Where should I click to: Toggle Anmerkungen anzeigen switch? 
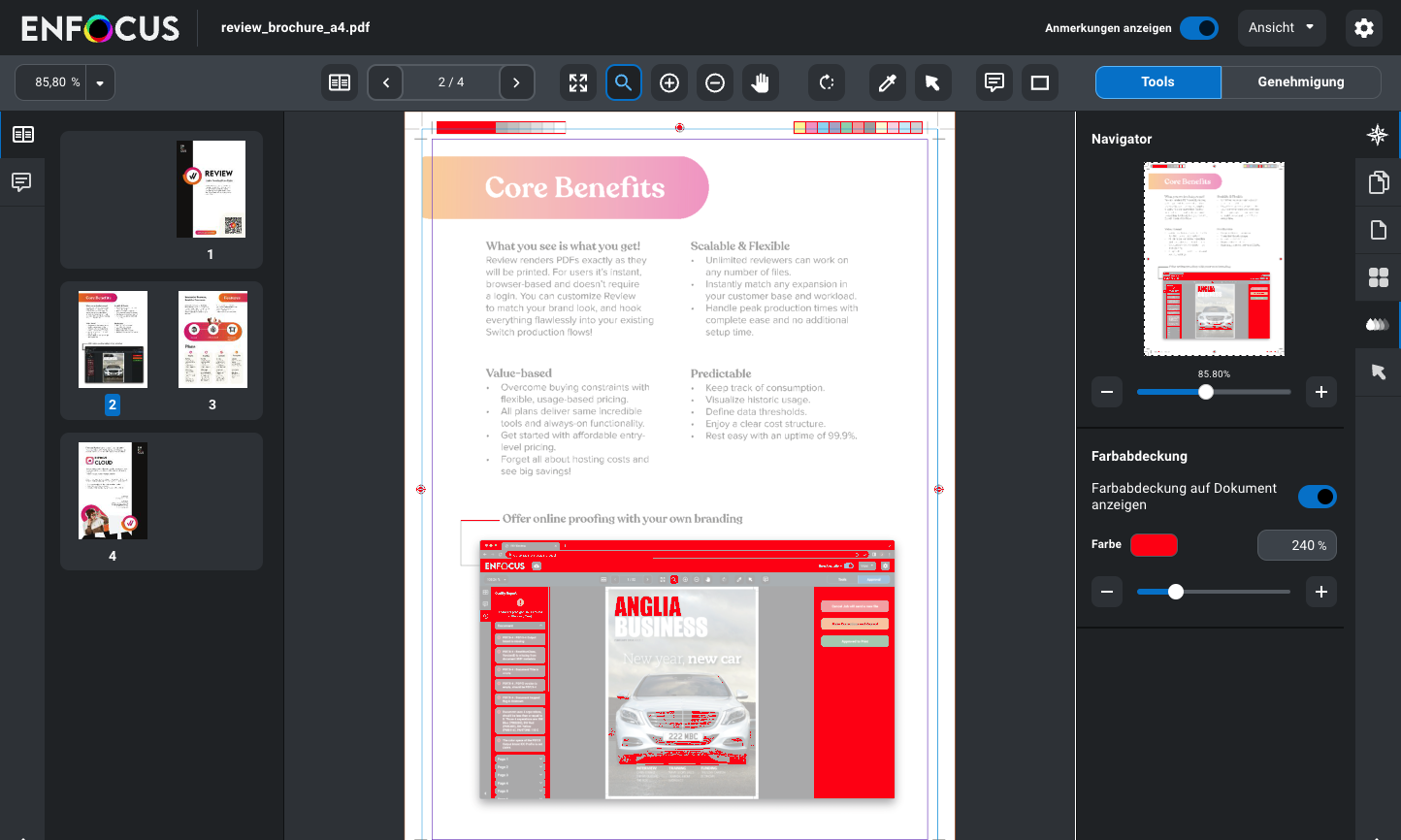point(1199,28)
